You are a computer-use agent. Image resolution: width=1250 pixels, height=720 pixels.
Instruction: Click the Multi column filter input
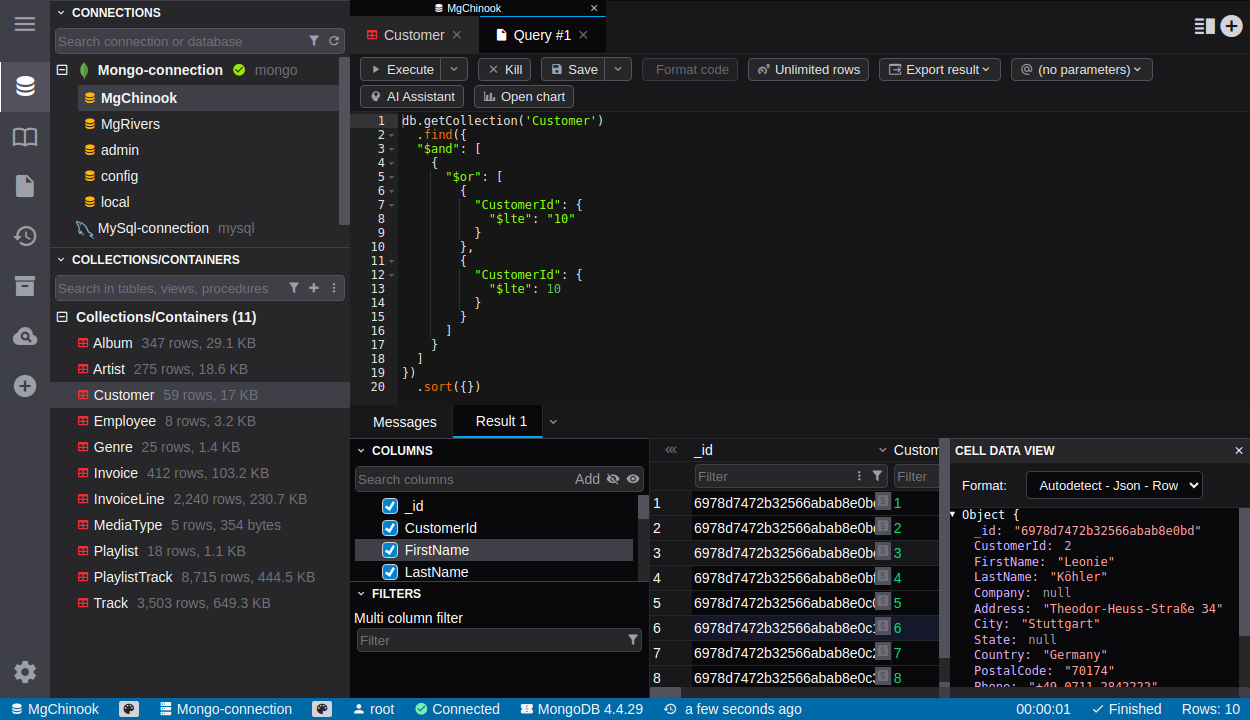click(x=490, y=640)
